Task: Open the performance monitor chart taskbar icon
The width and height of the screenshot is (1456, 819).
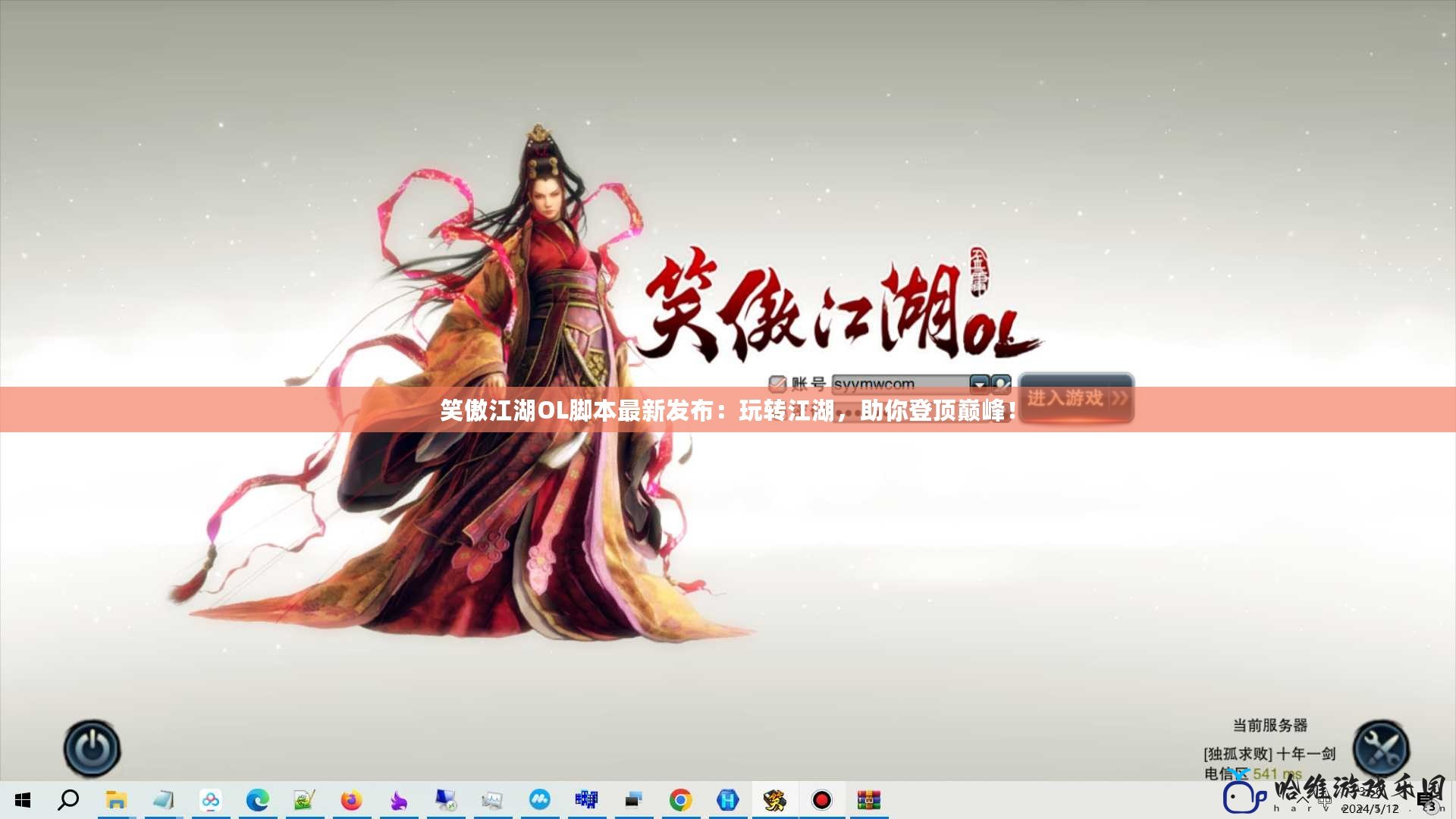Action: [x=492, y=800]
